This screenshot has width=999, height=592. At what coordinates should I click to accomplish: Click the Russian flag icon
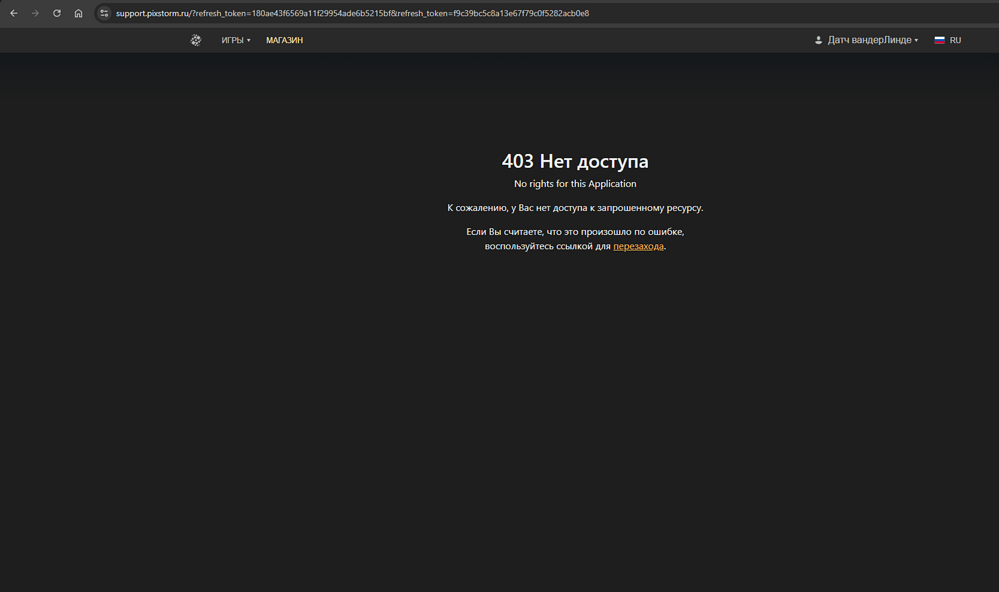point(939,40)
